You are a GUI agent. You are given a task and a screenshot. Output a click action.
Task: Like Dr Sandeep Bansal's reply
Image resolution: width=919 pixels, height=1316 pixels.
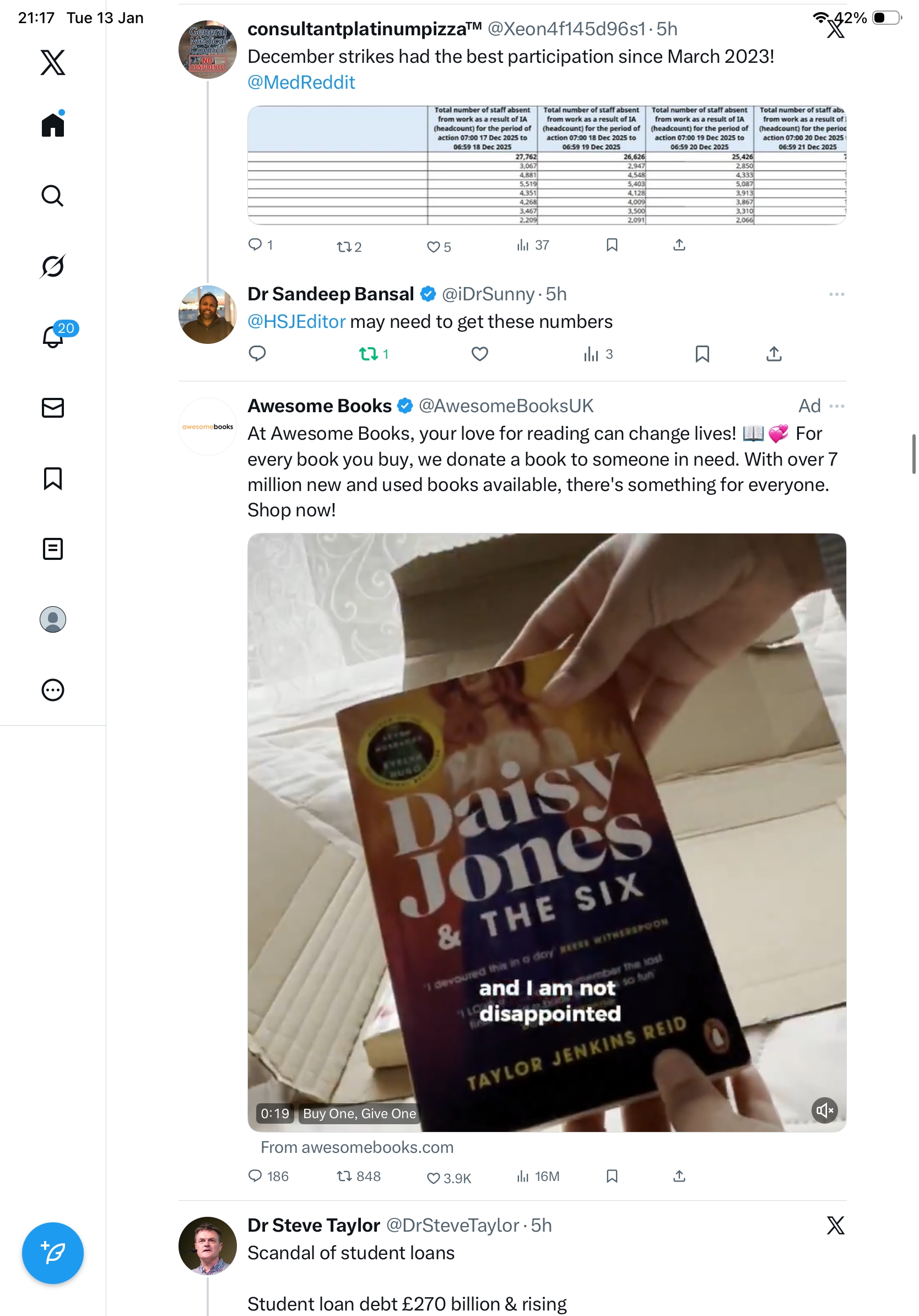[x=479, y=354]
